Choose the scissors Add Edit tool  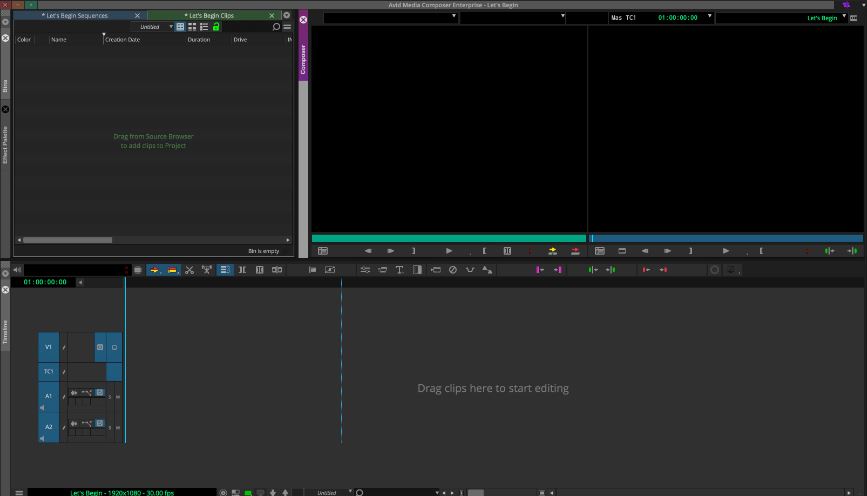(190, 270)
